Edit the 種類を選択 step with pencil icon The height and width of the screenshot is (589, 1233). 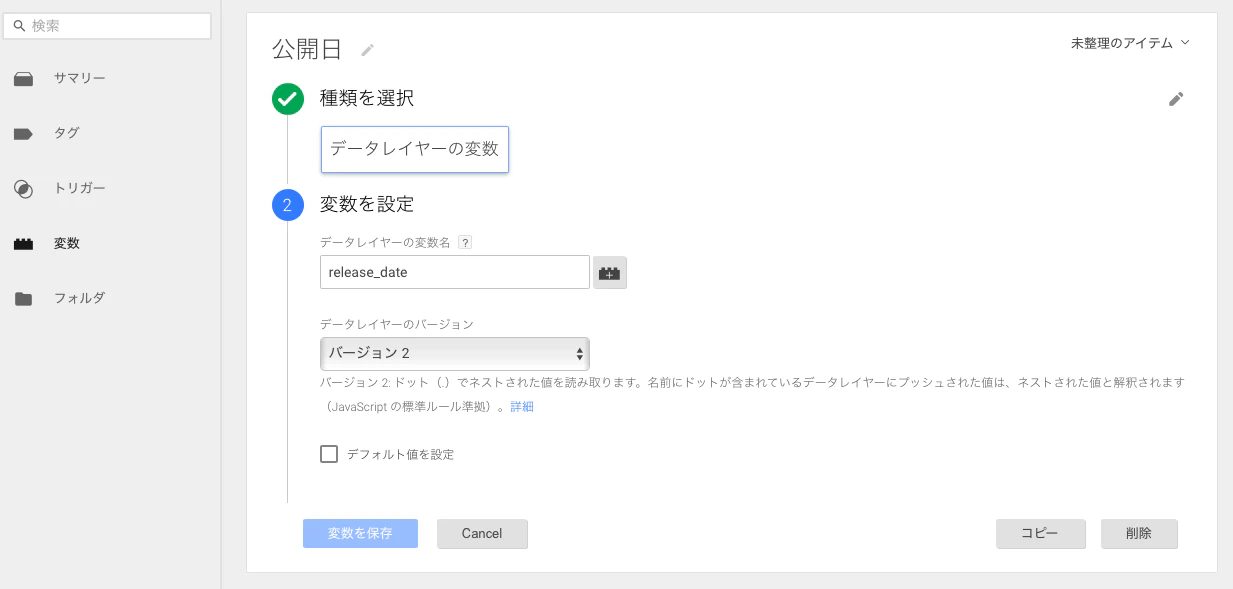(1176, 99)
